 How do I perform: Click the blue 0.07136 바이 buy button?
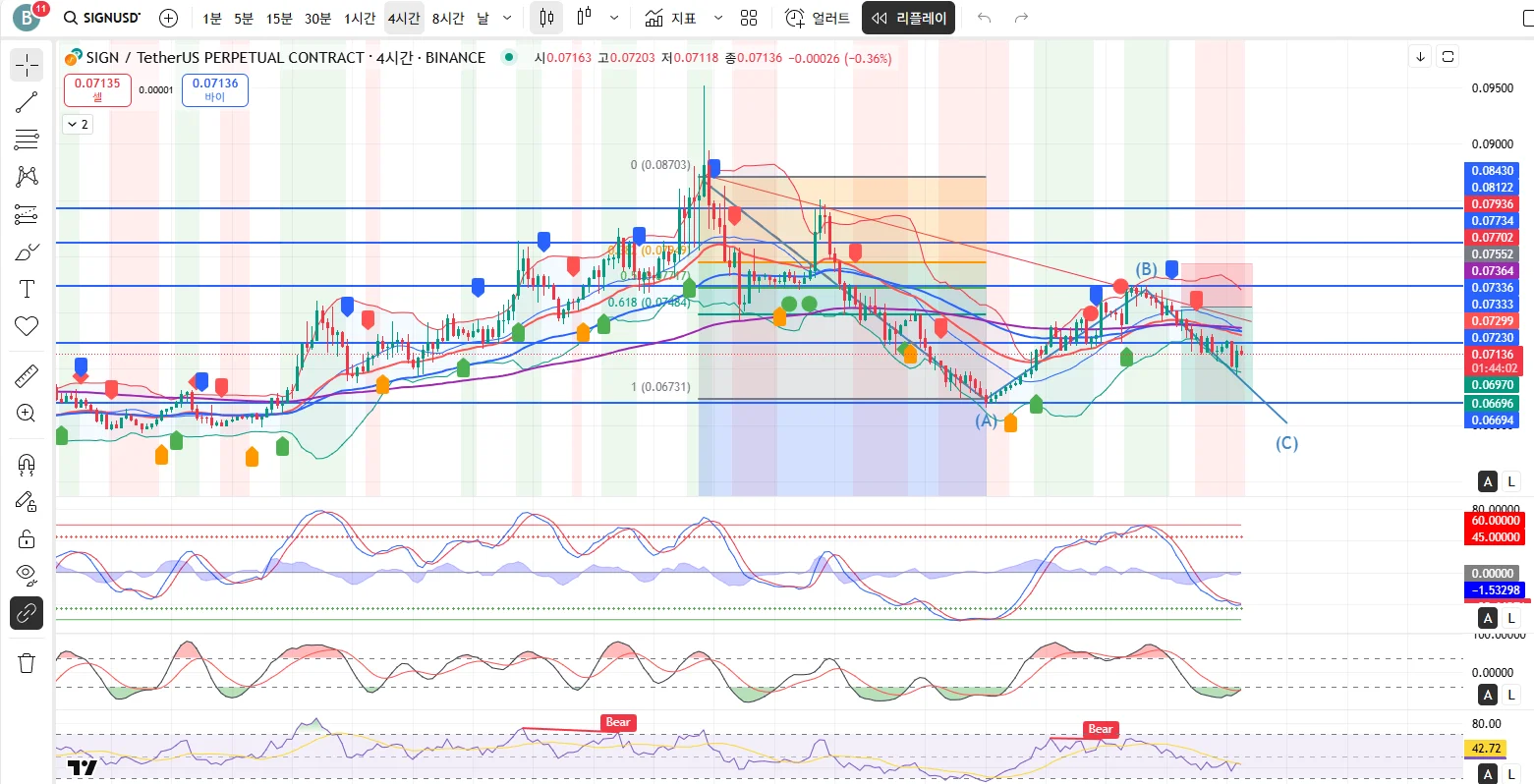point(215,89)
